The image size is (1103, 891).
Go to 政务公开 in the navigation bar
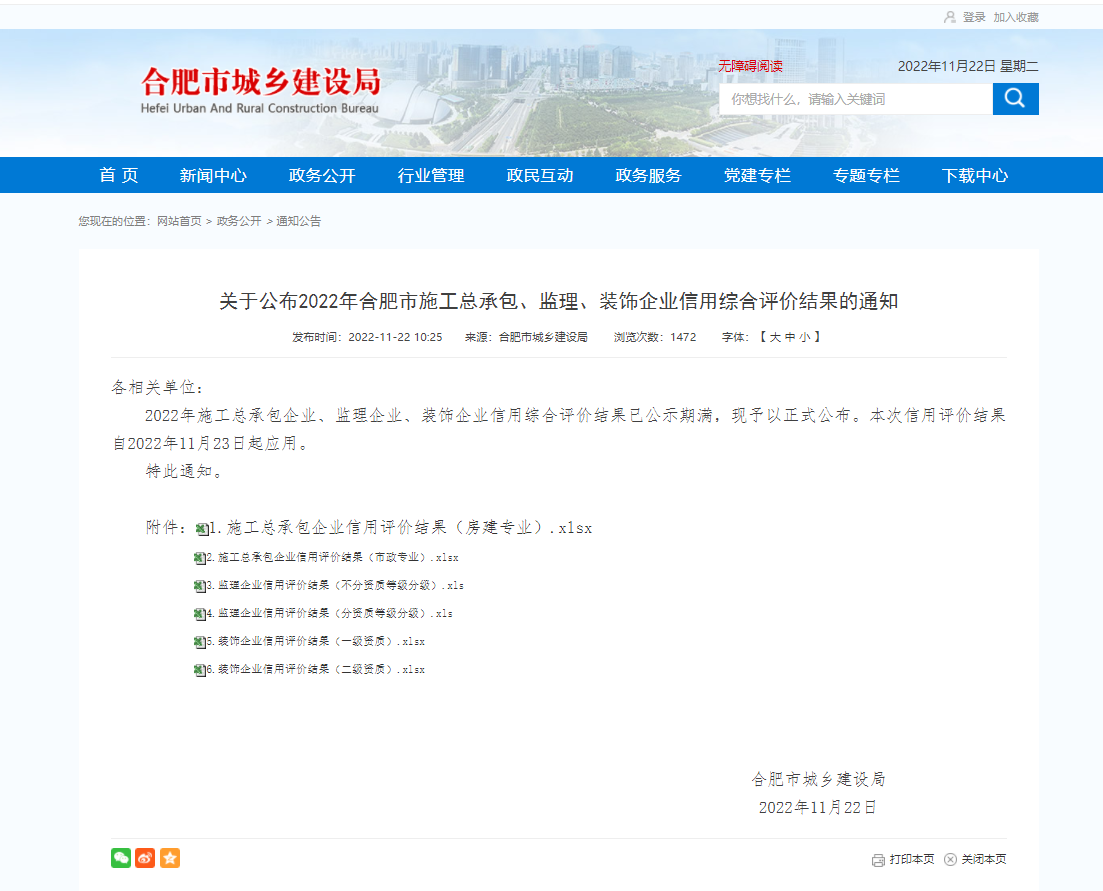point(322,175)
